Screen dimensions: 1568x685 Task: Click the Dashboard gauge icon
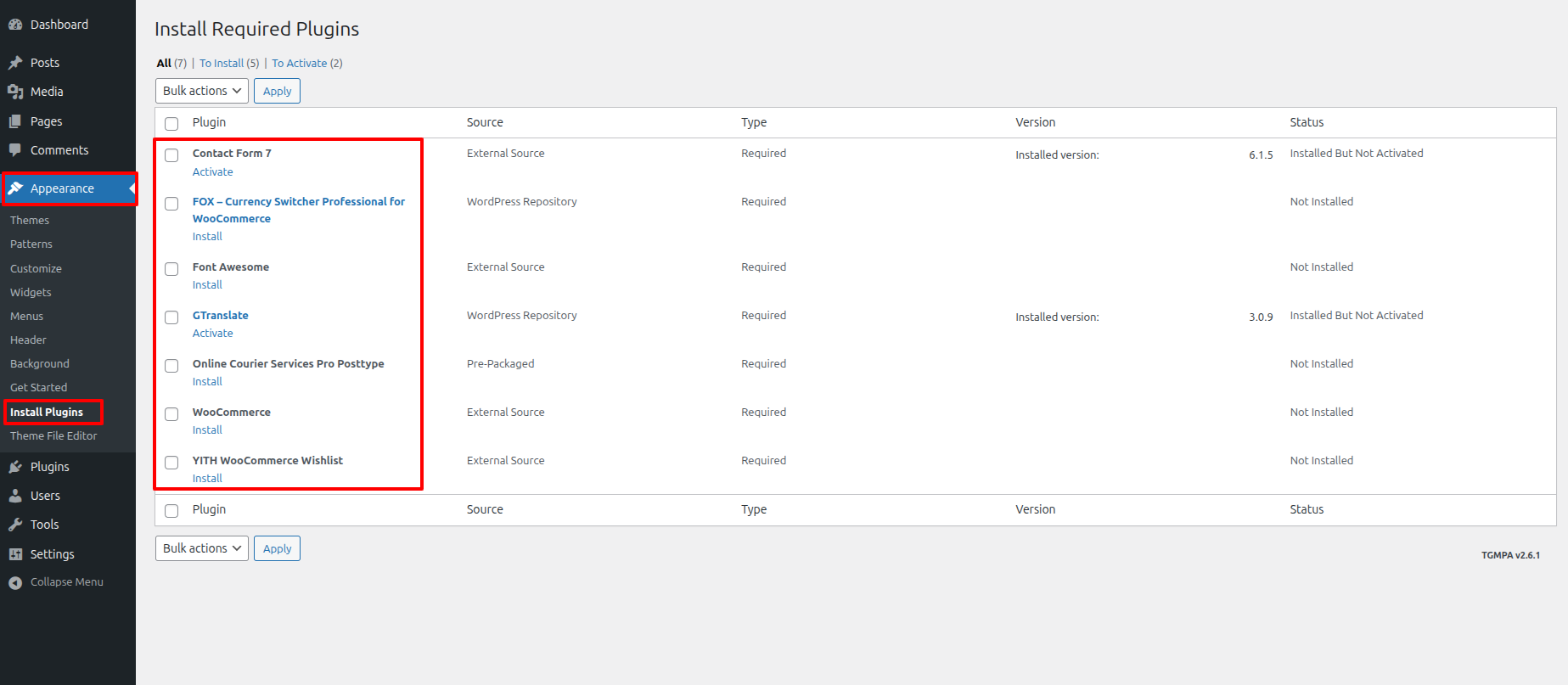[15, 25]
